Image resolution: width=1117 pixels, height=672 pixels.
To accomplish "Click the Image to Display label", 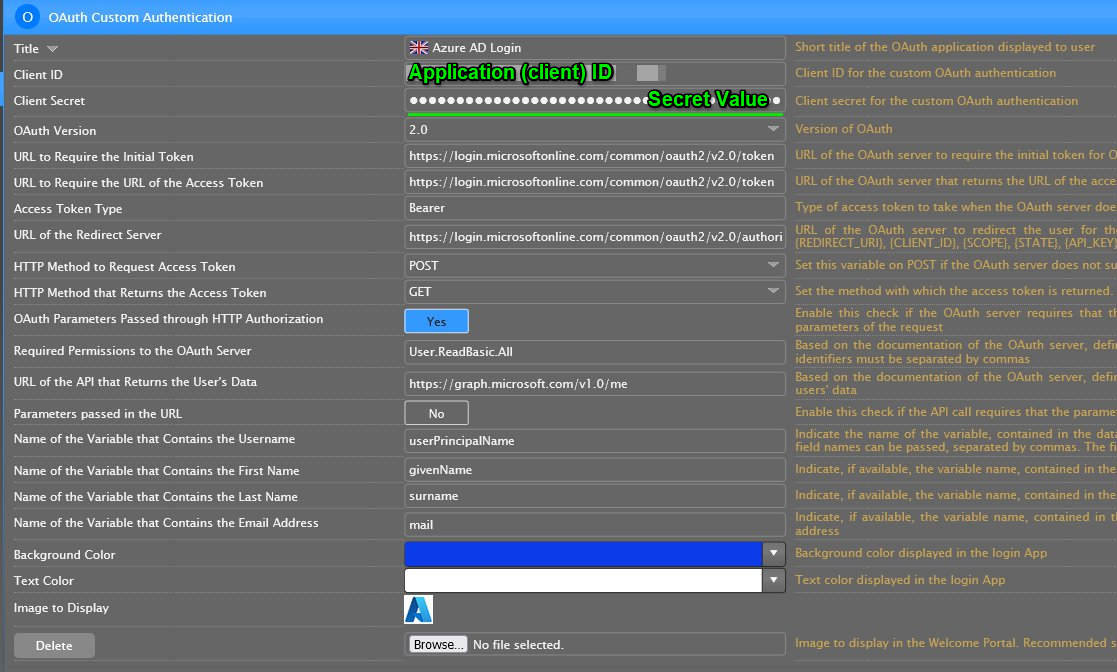I will pos(61,608).
